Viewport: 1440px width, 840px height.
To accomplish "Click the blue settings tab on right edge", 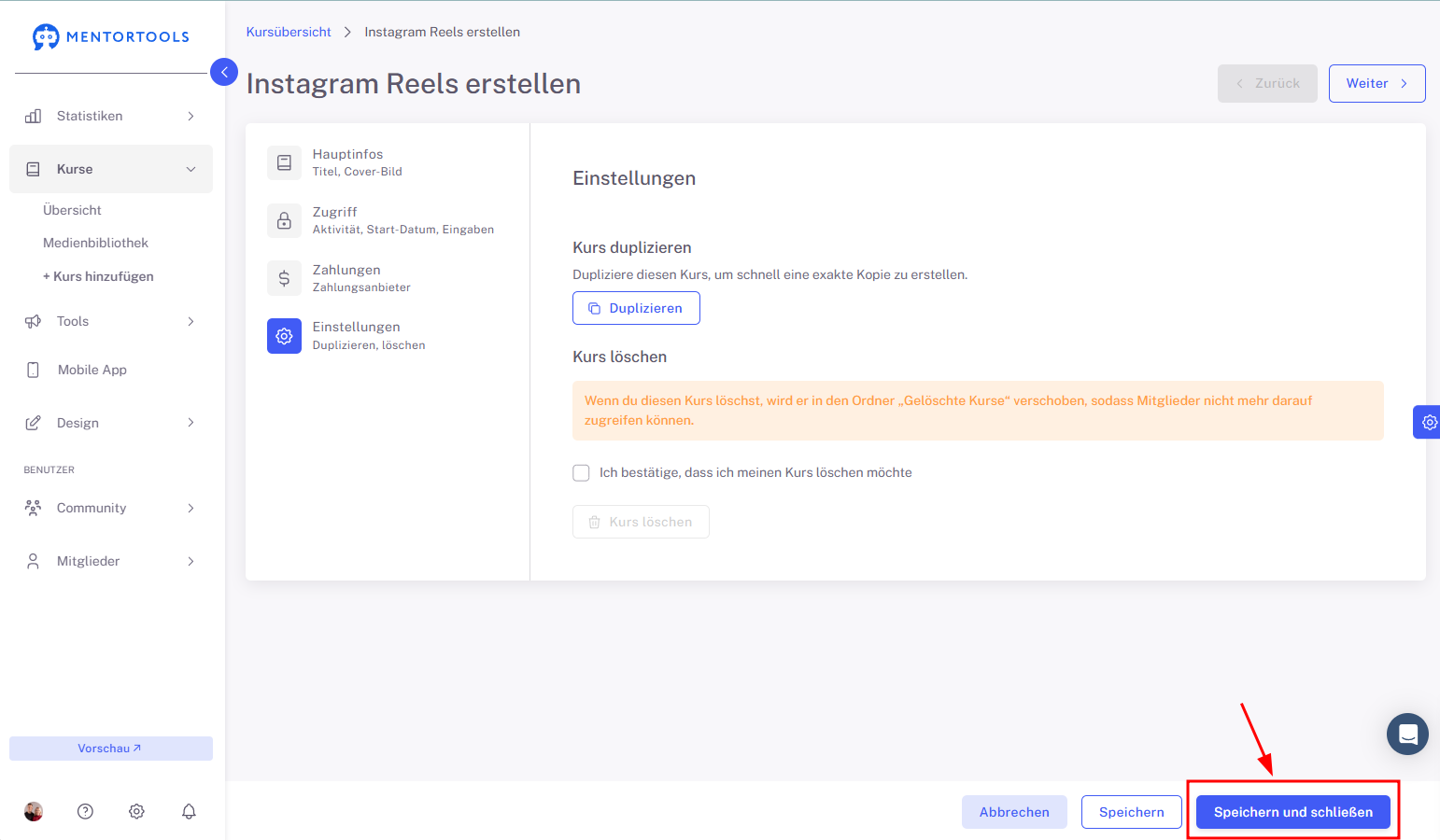I will (1427, 422).
